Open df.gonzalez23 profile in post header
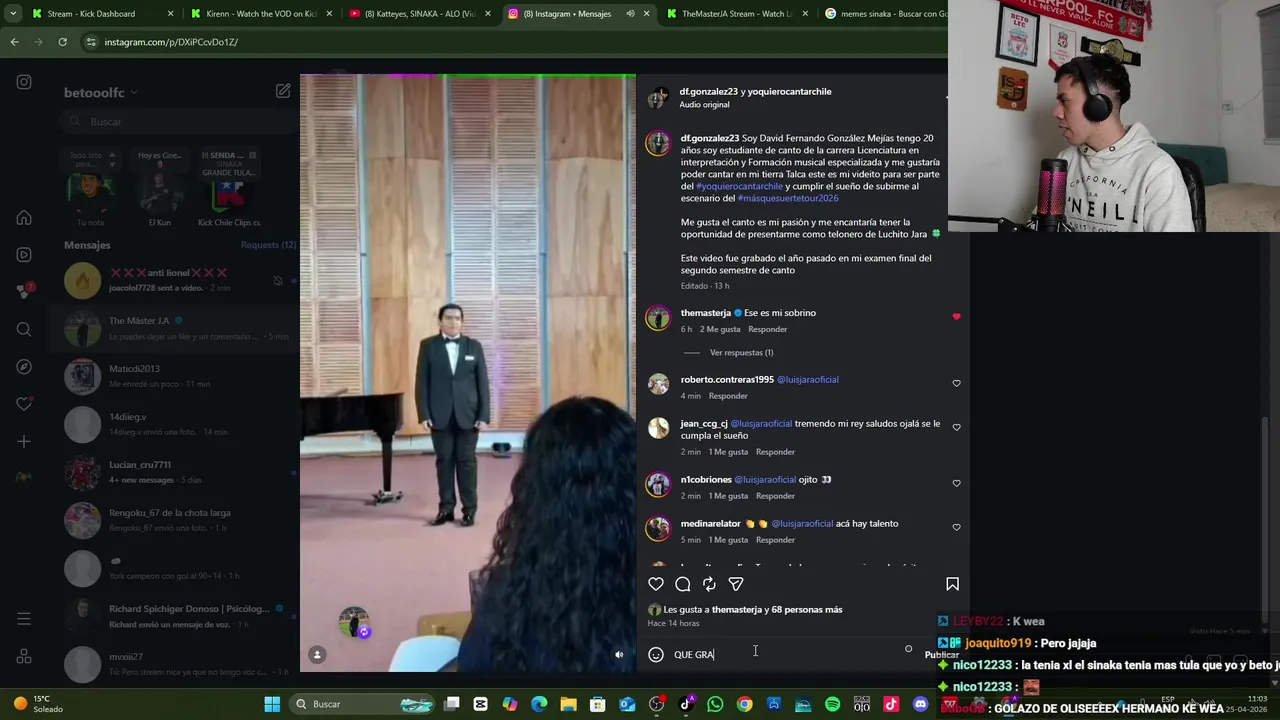 (x=708, y=91)
